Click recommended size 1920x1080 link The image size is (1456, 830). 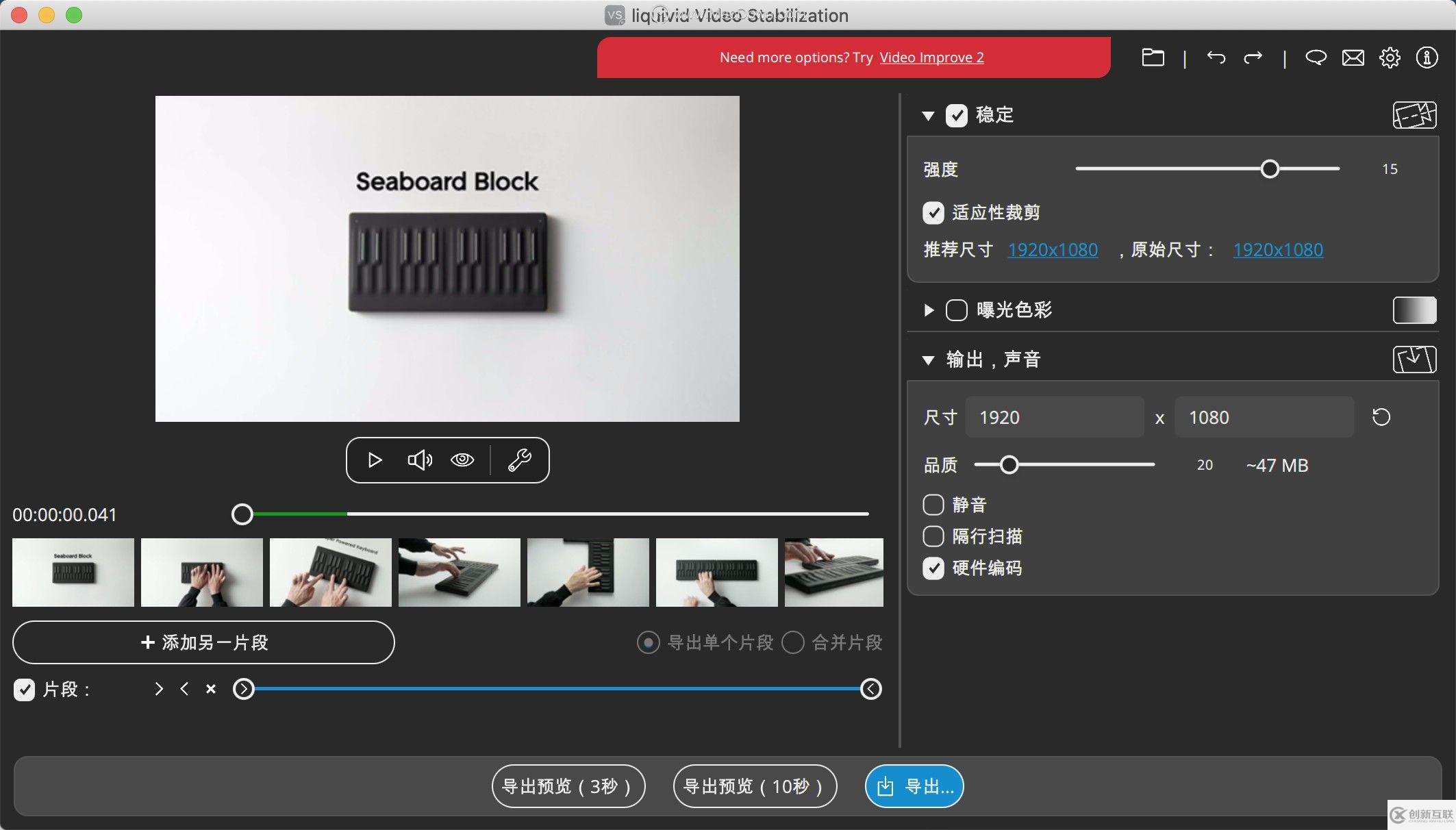[x=1053, y=250]
